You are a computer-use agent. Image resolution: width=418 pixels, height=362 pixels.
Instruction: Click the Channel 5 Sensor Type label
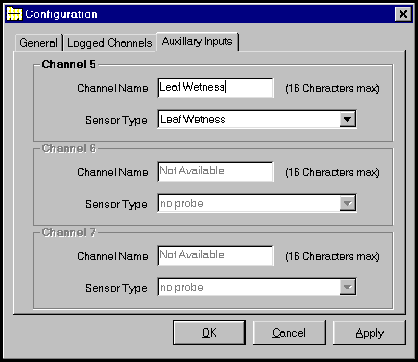pos(116,120)
